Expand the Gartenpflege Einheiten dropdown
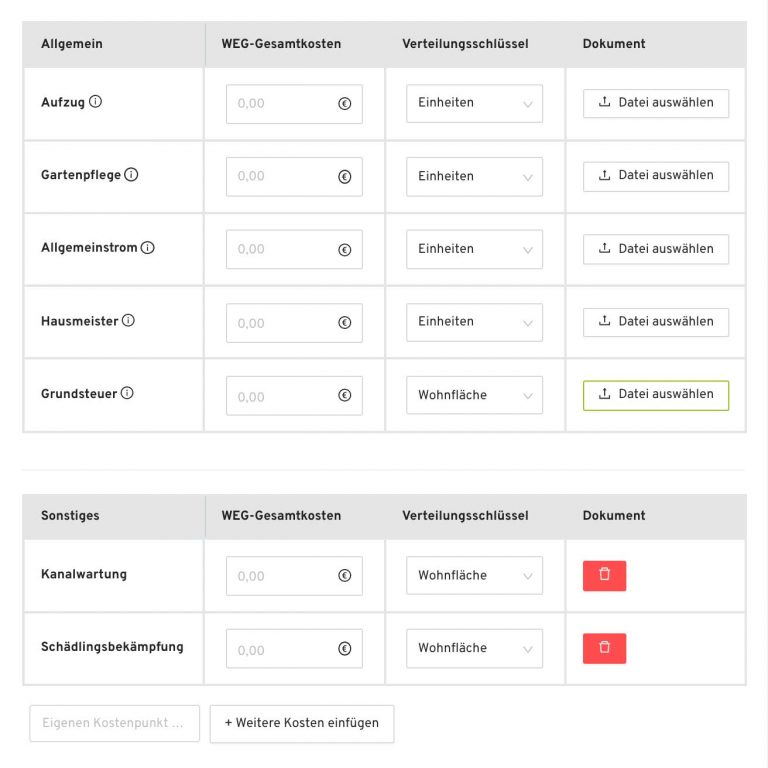The width and height of the screenshot is (768, 768). click(x=474, y=176)
